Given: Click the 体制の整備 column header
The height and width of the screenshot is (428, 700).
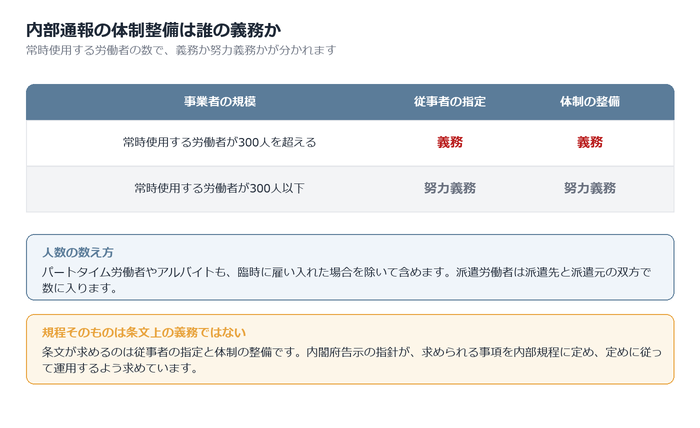Looking at the screenshot, I should (x=590, y=102).
